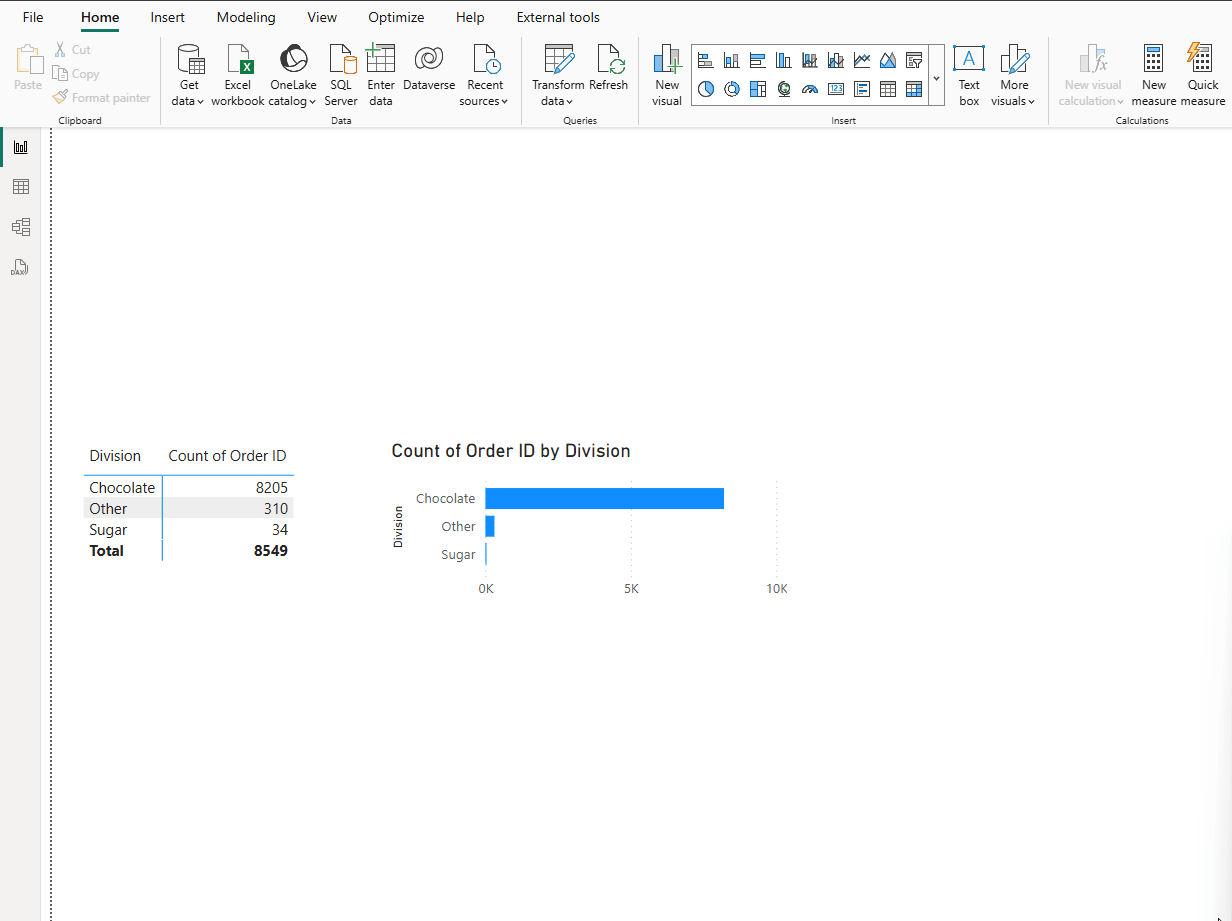1232x921 pixels.
Task: Insert a line chart visual
Action: click(862, 61)
